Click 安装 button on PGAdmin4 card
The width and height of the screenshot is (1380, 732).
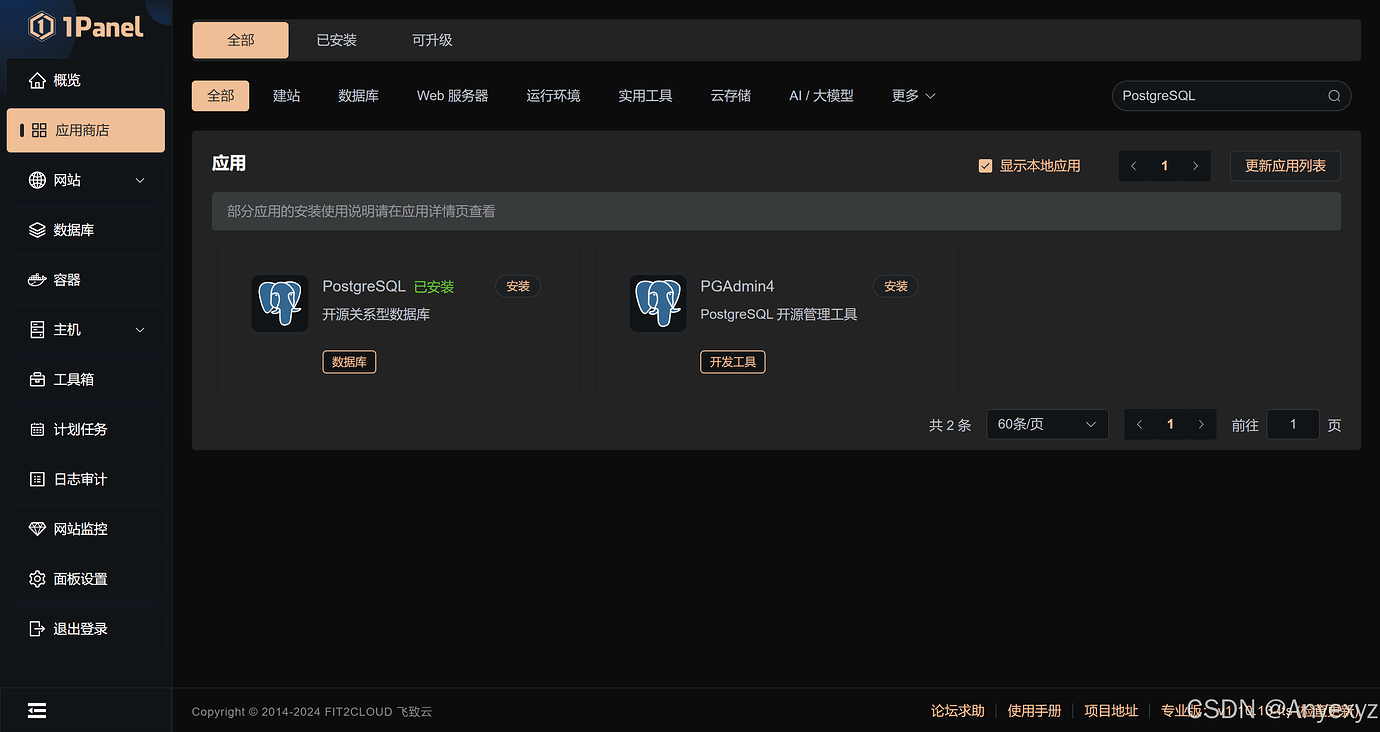pyautogui.click(x=896, y=287)
